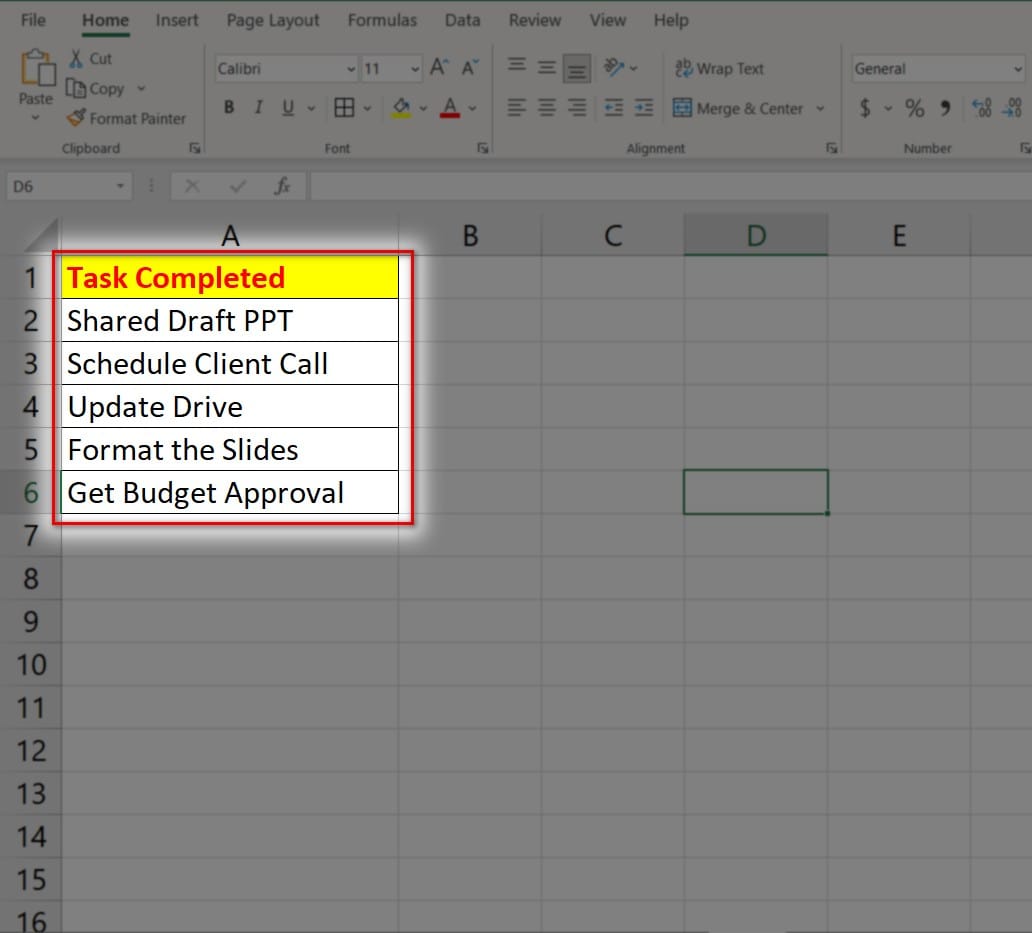Screen dimensions: 1032x933
Task: Click the Cut scissors icon
Action: tap(76, 59)
